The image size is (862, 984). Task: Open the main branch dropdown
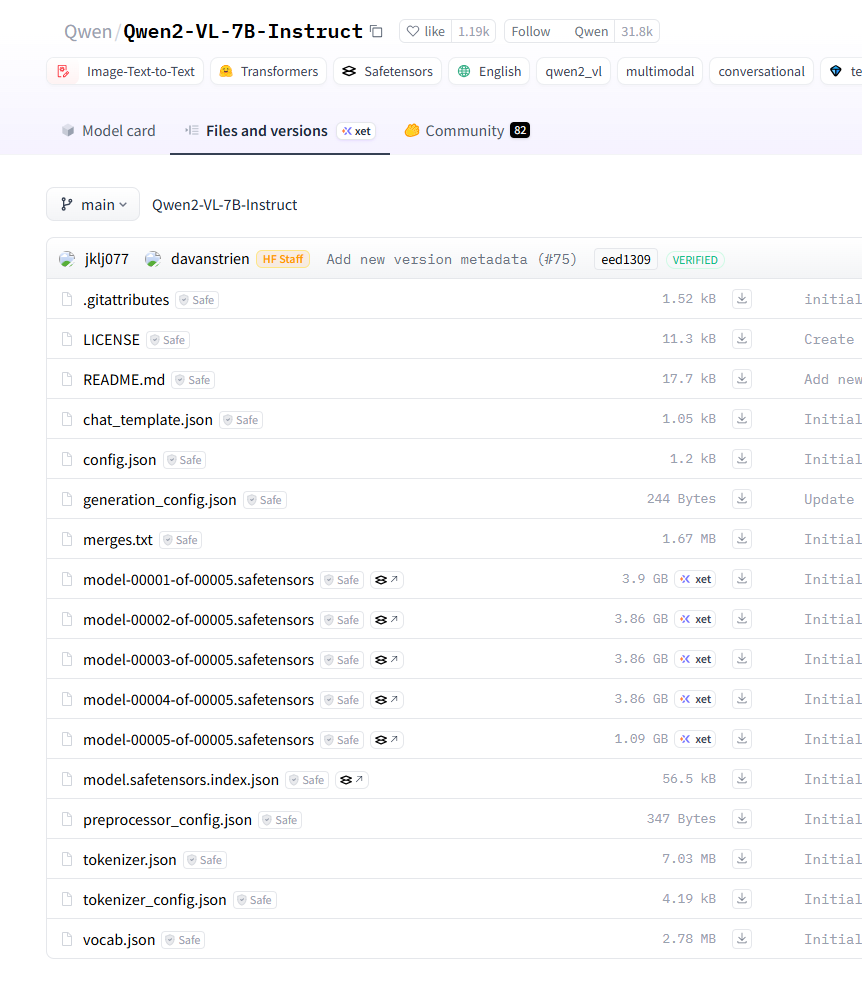click(93, 205)
